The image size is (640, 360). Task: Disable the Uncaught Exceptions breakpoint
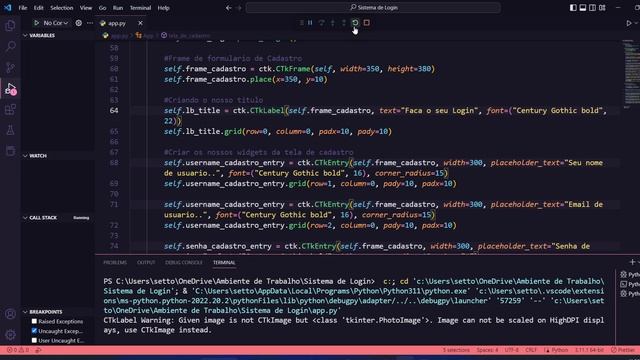click(x=34, y=331)
